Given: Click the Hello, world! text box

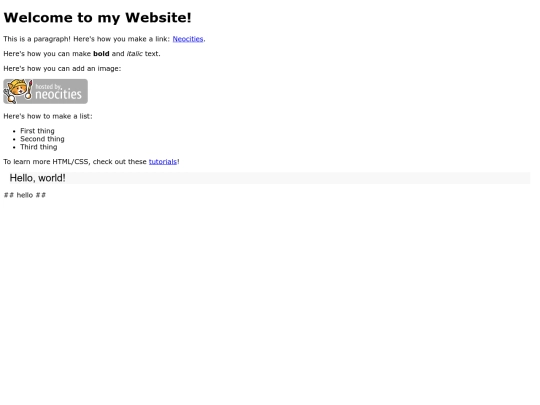Looking at the screenshot, I should click(x=267, y=178).
